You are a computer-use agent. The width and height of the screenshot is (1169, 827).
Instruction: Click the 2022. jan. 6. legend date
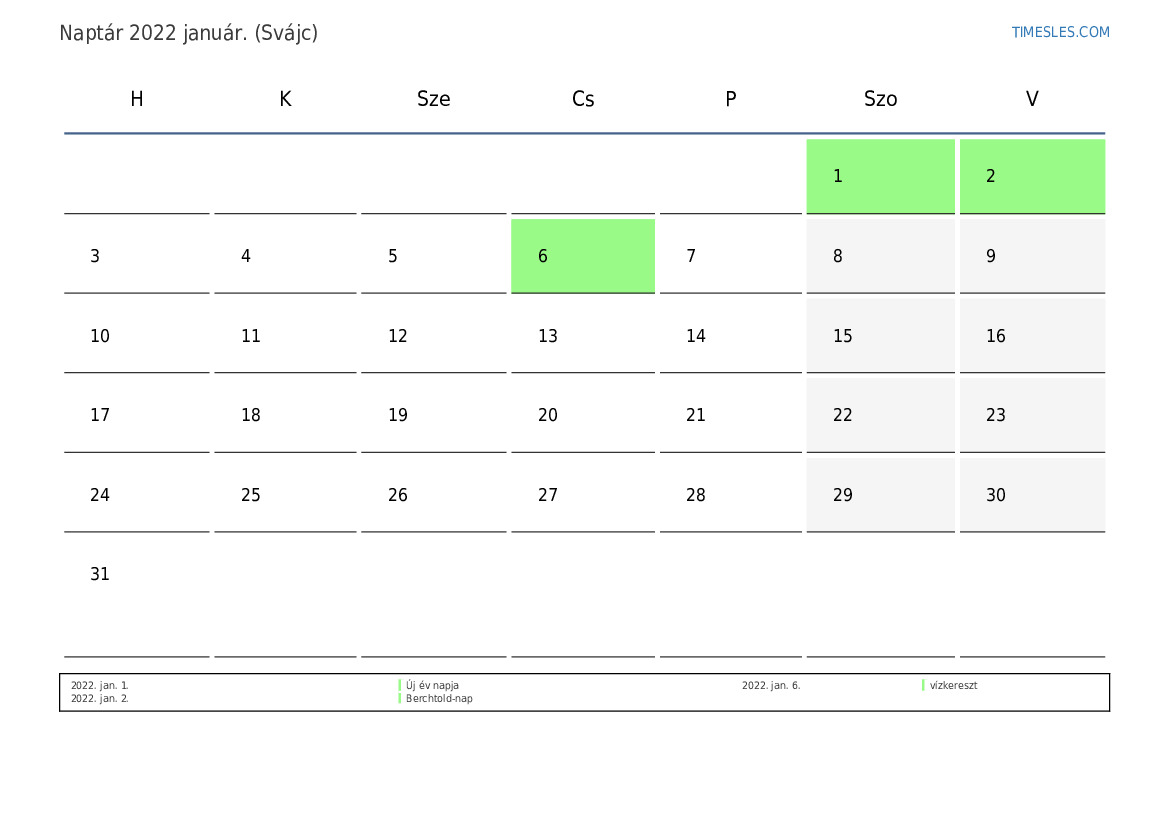(771, 686)
